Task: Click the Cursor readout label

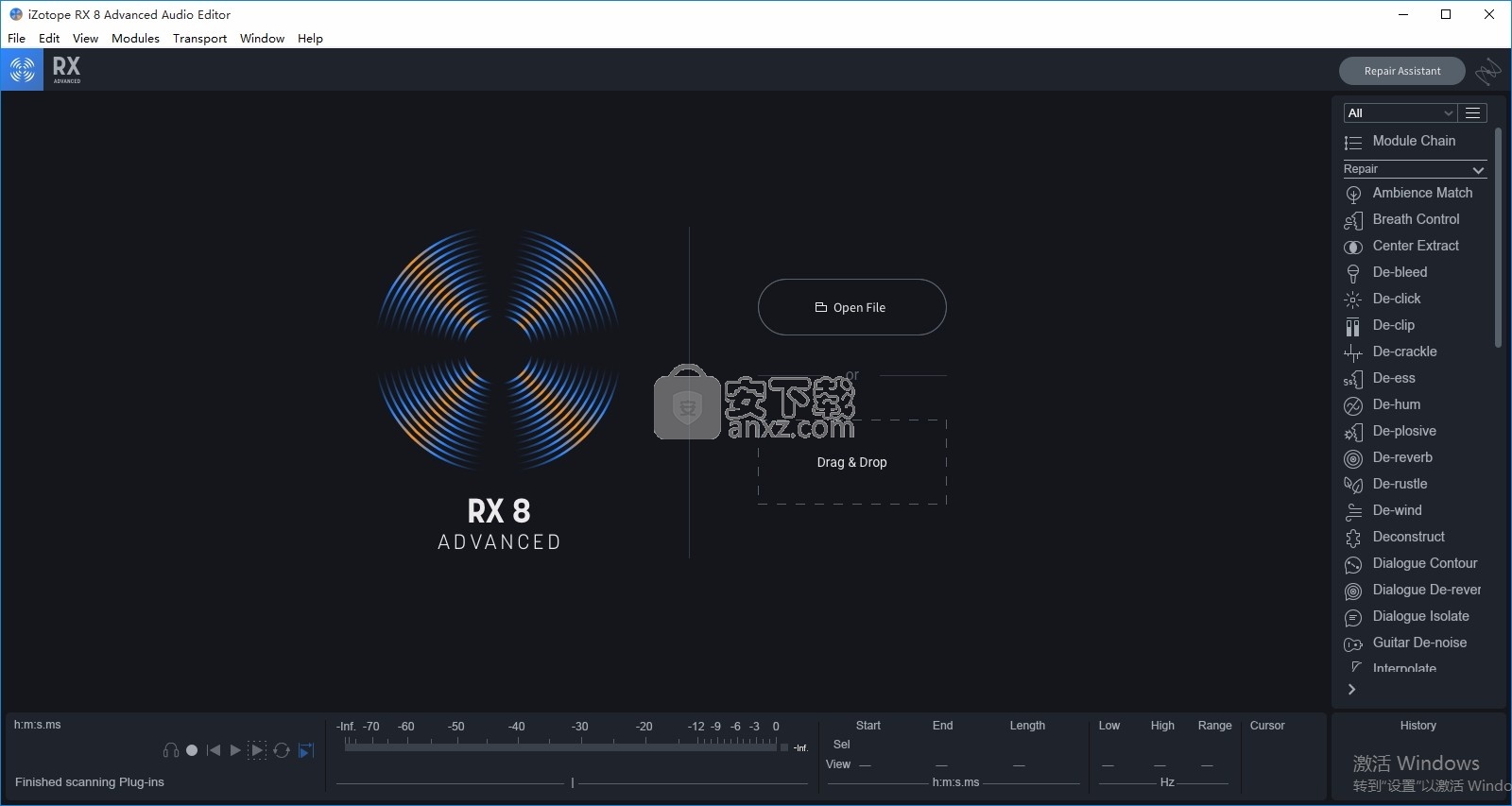Action: coord(1267,726)
